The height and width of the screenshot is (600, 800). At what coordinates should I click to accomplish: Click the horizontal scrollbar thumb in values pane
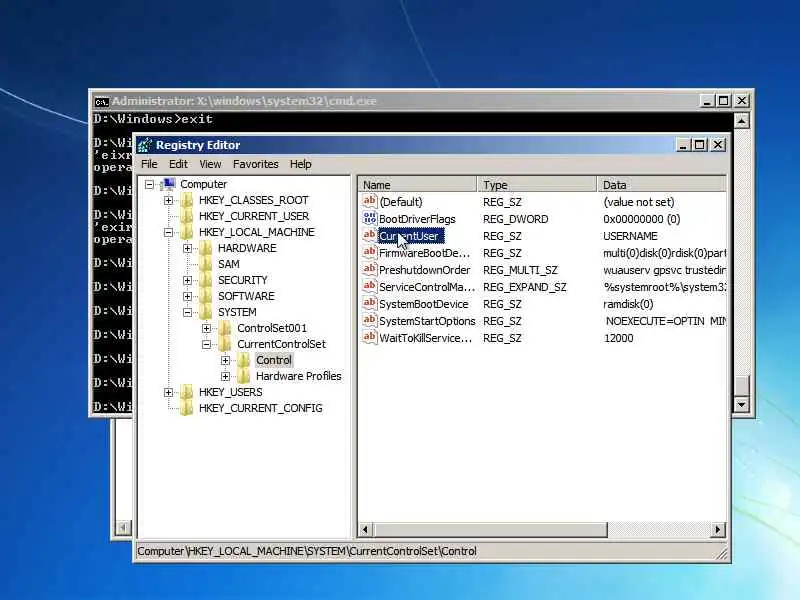pos(490,530)
